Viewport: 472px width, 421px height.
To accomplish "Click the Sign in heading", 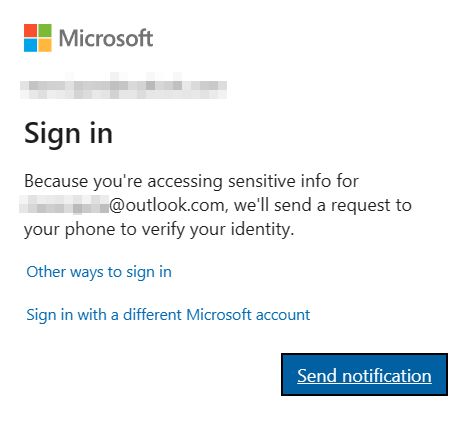I will click(x=69, y=134).
